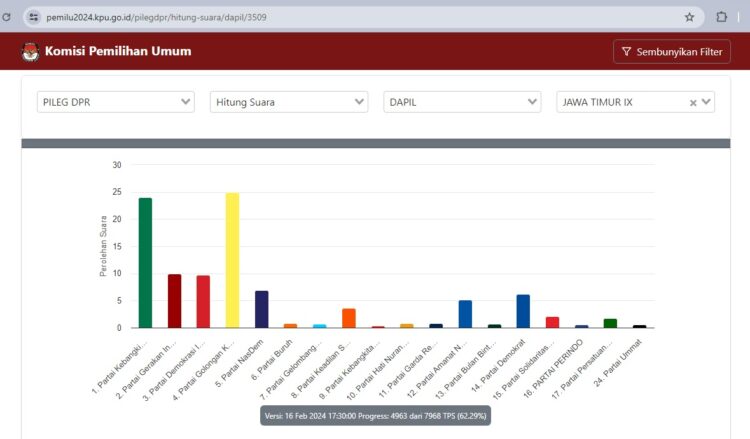Open browser extensions puzzle icon
750x439 pixels.
722,17
